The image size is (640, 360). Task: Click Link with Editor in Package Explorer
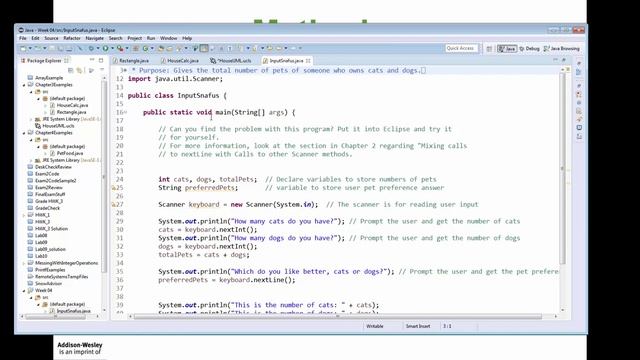(80, 70)
